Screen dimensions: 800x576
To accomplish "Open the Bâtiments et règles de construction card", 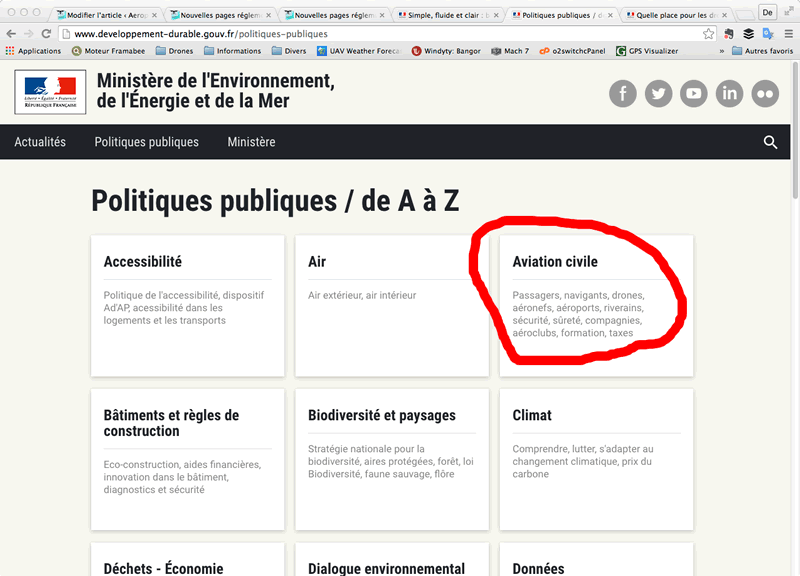I will pos(188,460).
